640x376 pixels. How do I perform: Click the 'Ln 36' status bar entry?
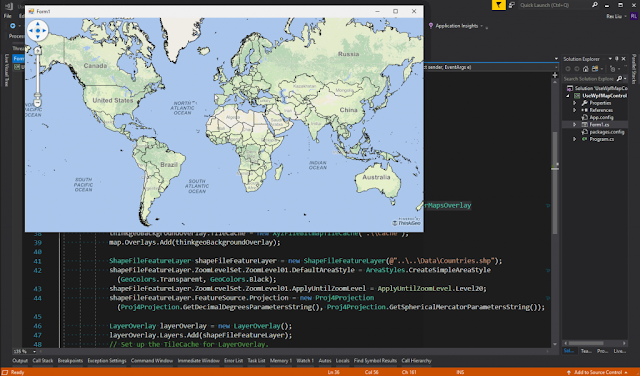point(333,372)
